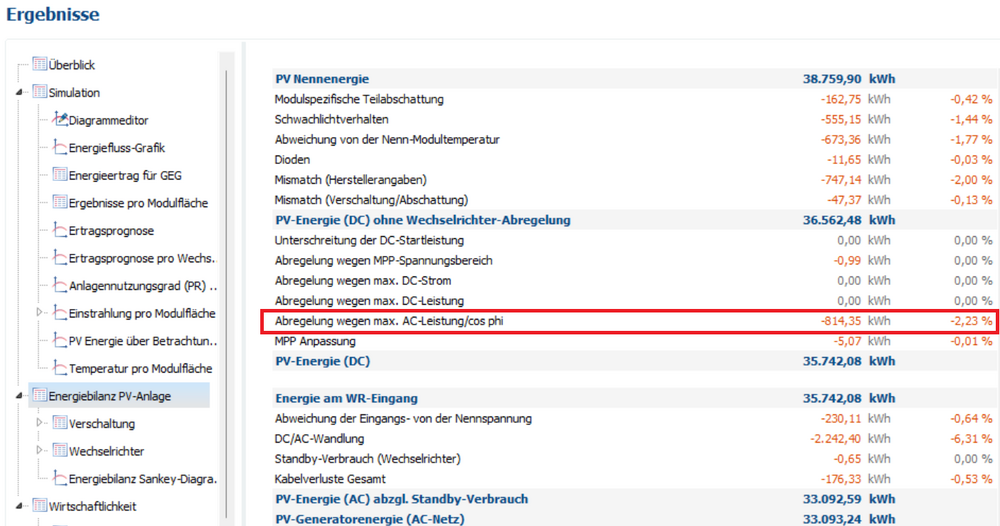Expand the Verschaltung tree node

(x=39, y=423)
